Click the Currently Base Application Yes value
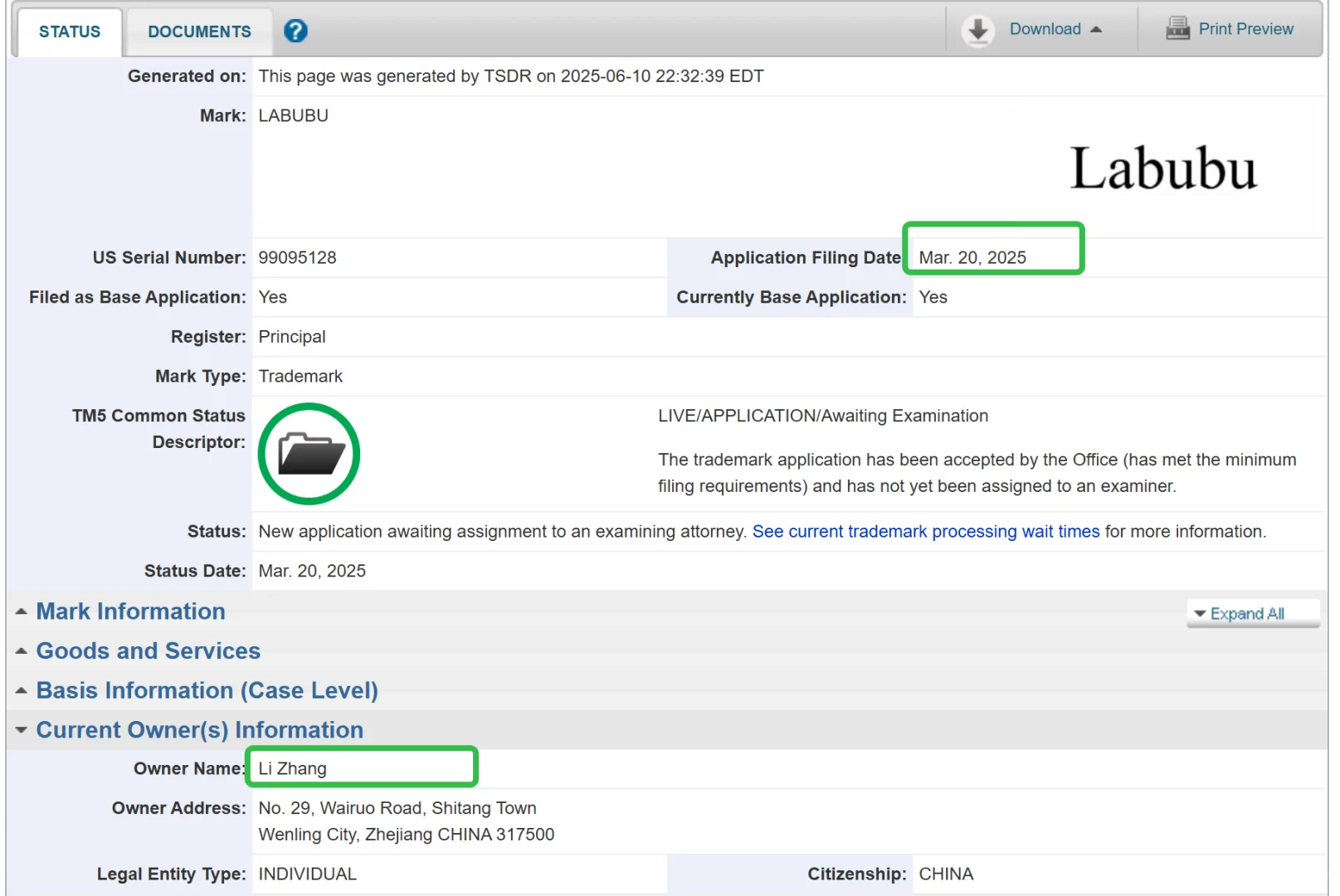Screen dimensions: 1340x896 click(x=933, y=298)
